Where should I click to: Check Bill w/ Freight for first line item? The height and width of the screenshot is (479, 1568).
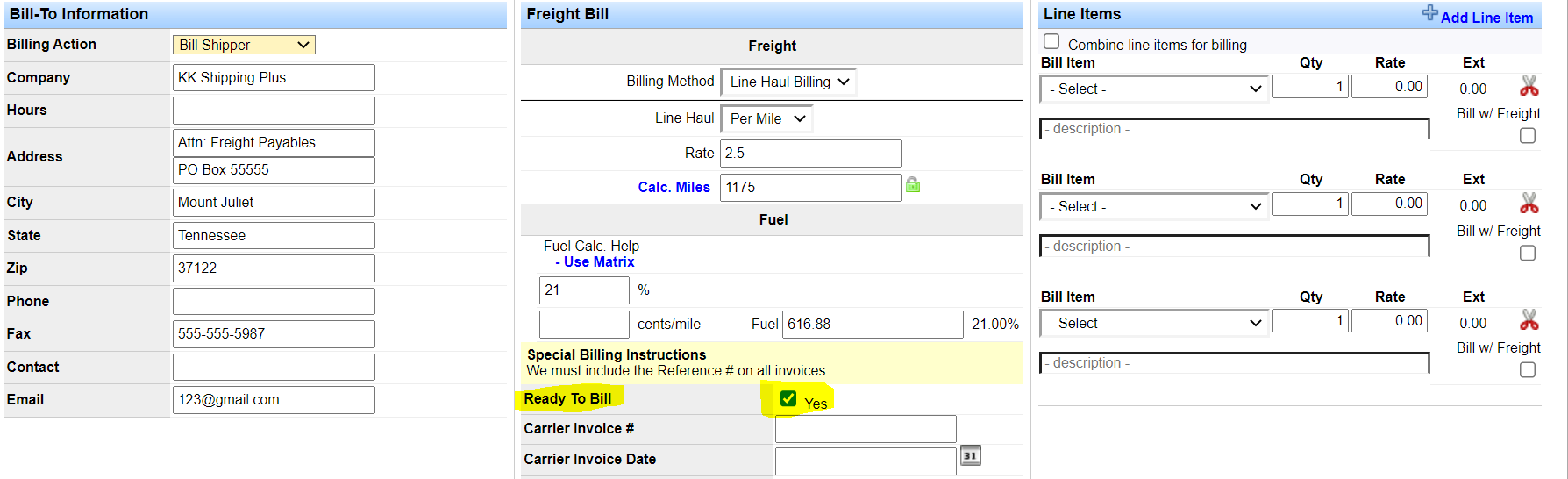click(x=1528, y=135)
